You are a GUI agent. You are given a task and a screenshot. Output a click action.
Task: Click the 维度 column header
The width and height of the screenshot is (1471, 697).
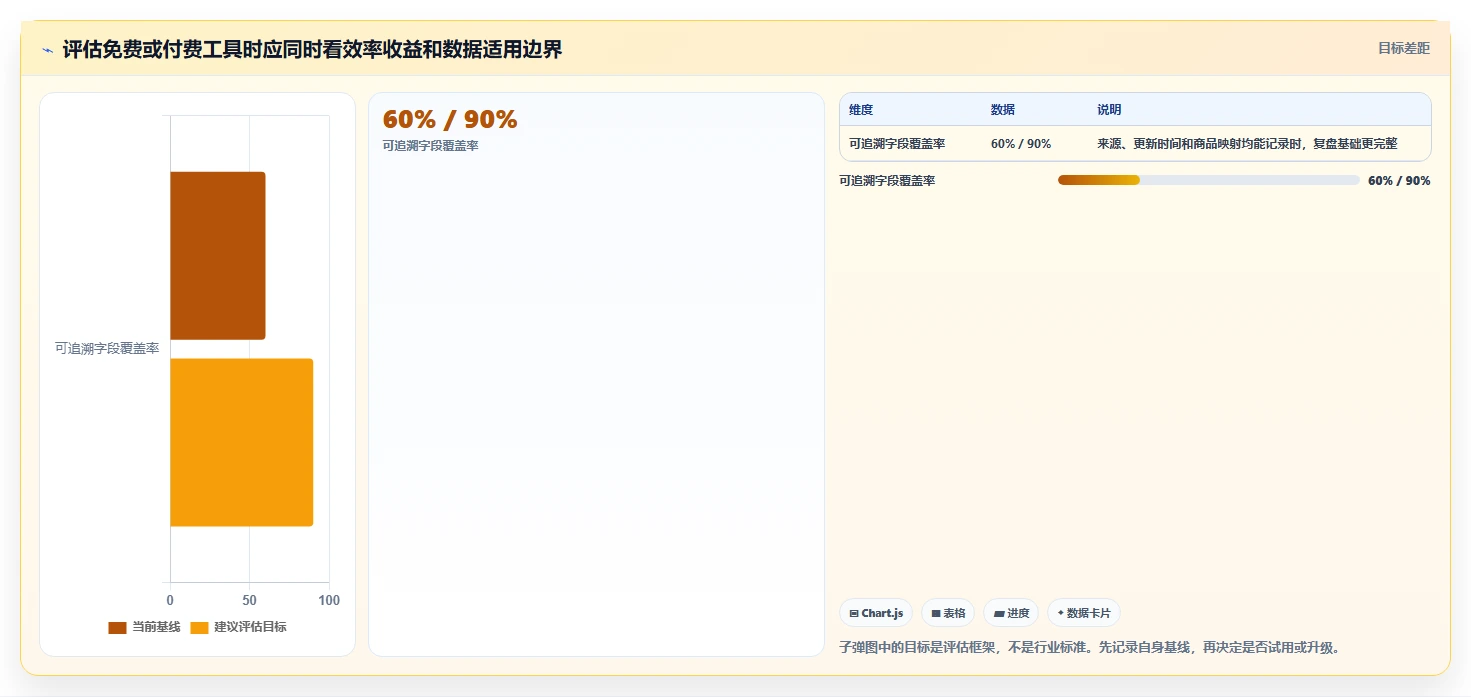click(861, 110)
